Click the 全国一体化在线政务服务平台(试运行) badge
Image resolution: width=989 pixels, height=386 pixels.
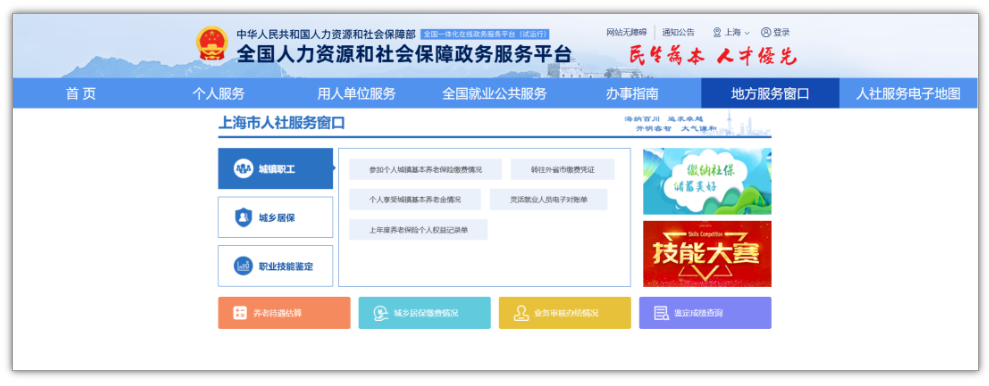(x=485, y=34)
